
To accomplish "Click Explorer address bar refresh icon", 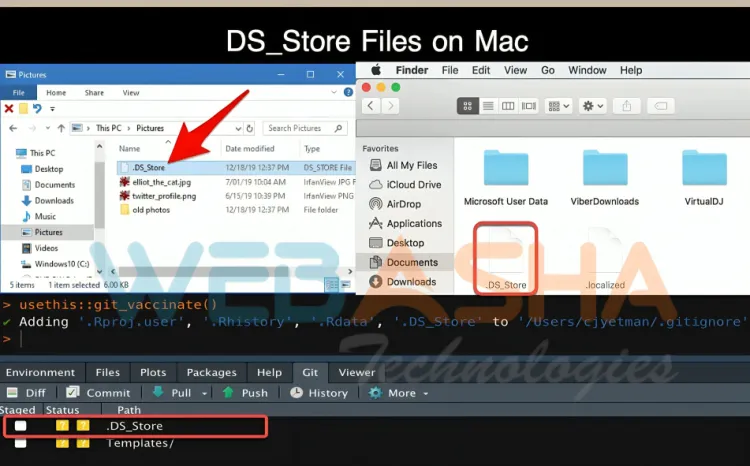I will pos(250,128).
